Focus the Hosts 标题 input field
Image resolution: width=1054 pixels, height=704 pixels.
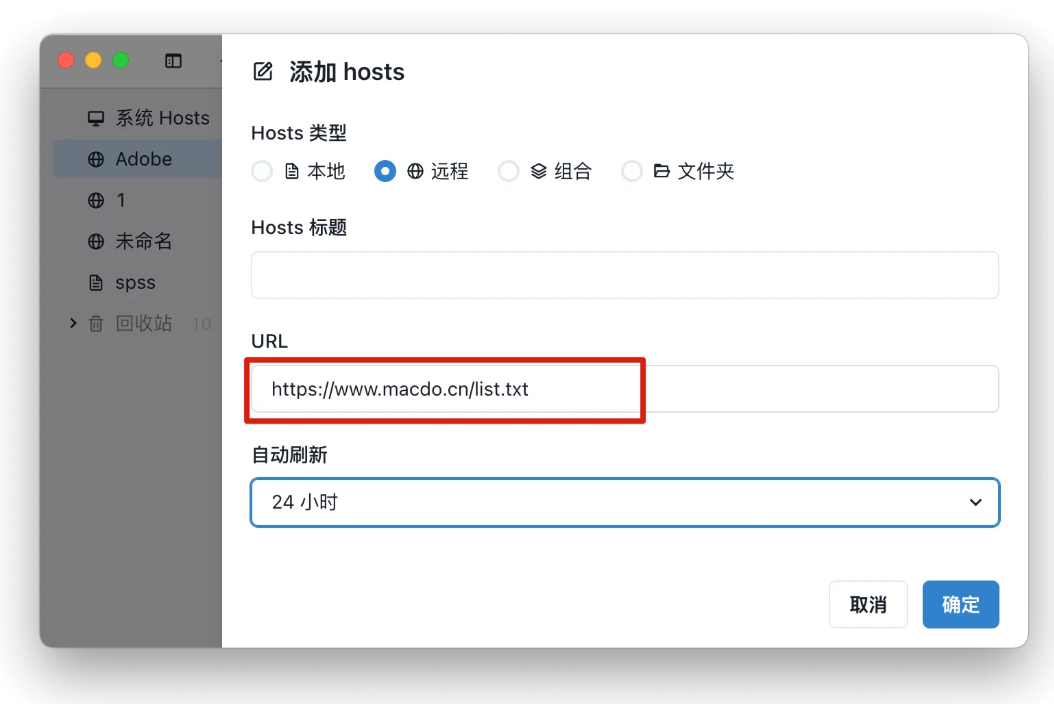[624, 275]
